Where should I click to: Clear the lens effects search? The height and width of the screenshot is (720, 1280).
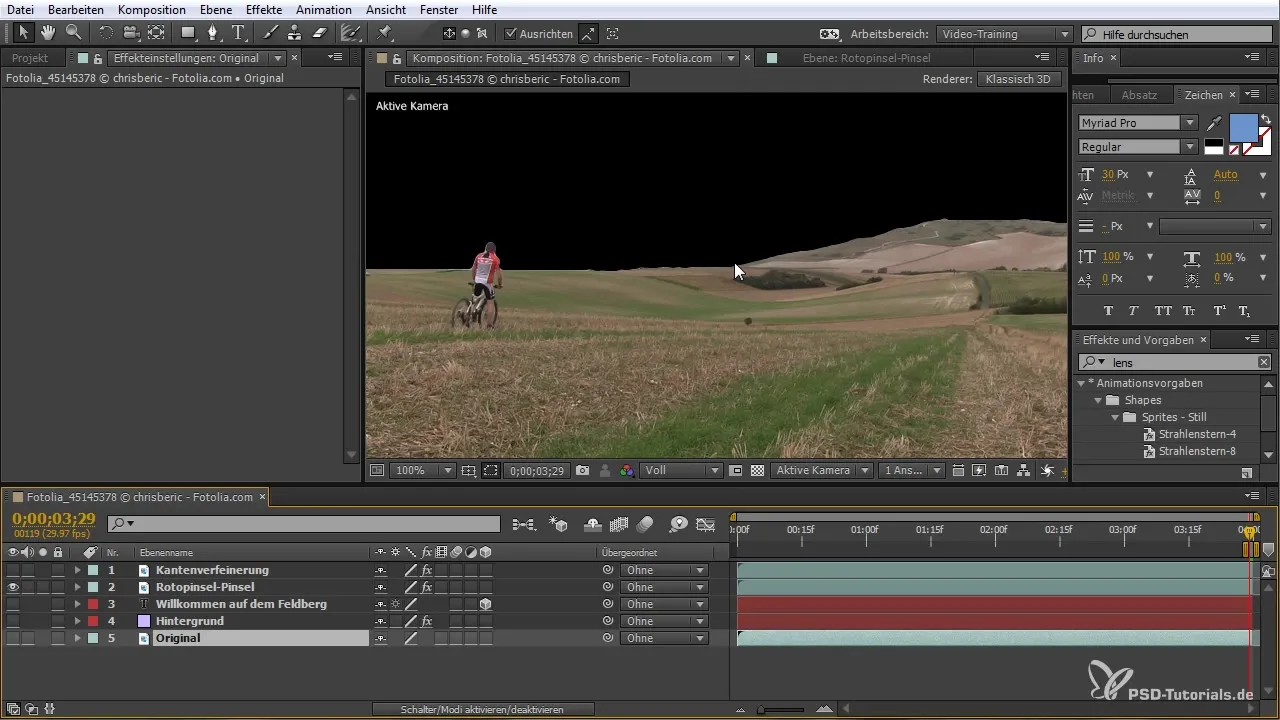pos(1264,362)
